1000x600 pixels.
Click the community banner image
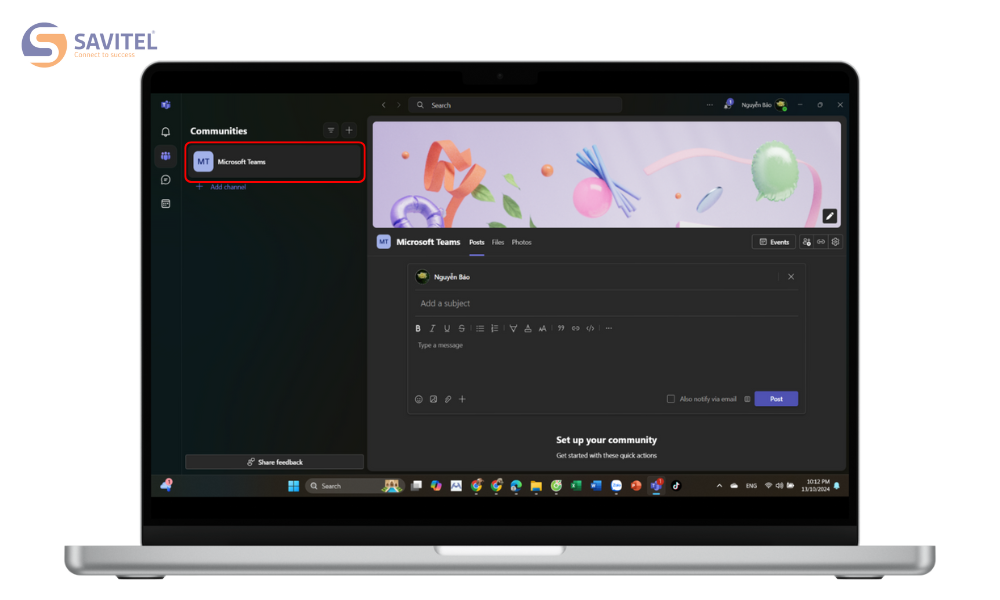pos(607,175)
